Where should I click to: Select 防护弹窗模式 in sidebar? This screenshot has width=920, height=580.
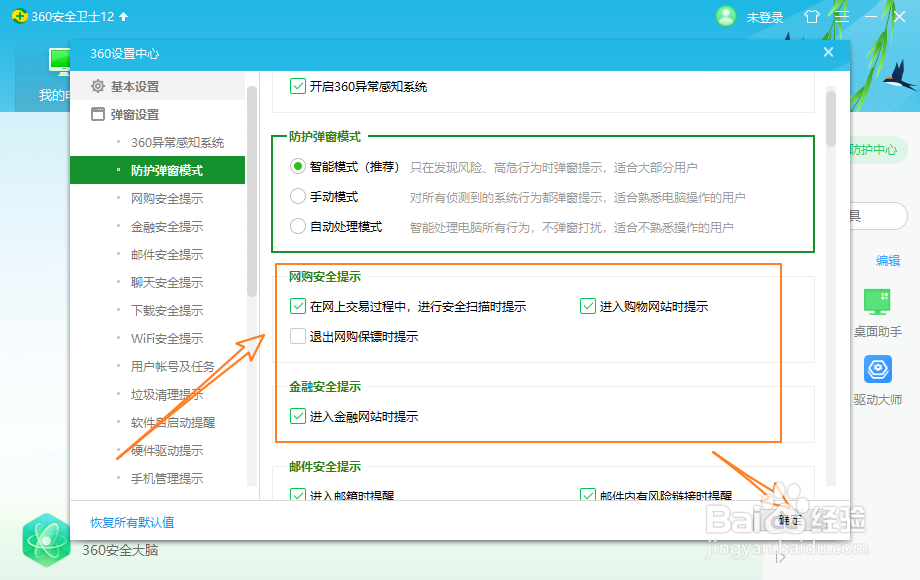click(x=157, y=170)
